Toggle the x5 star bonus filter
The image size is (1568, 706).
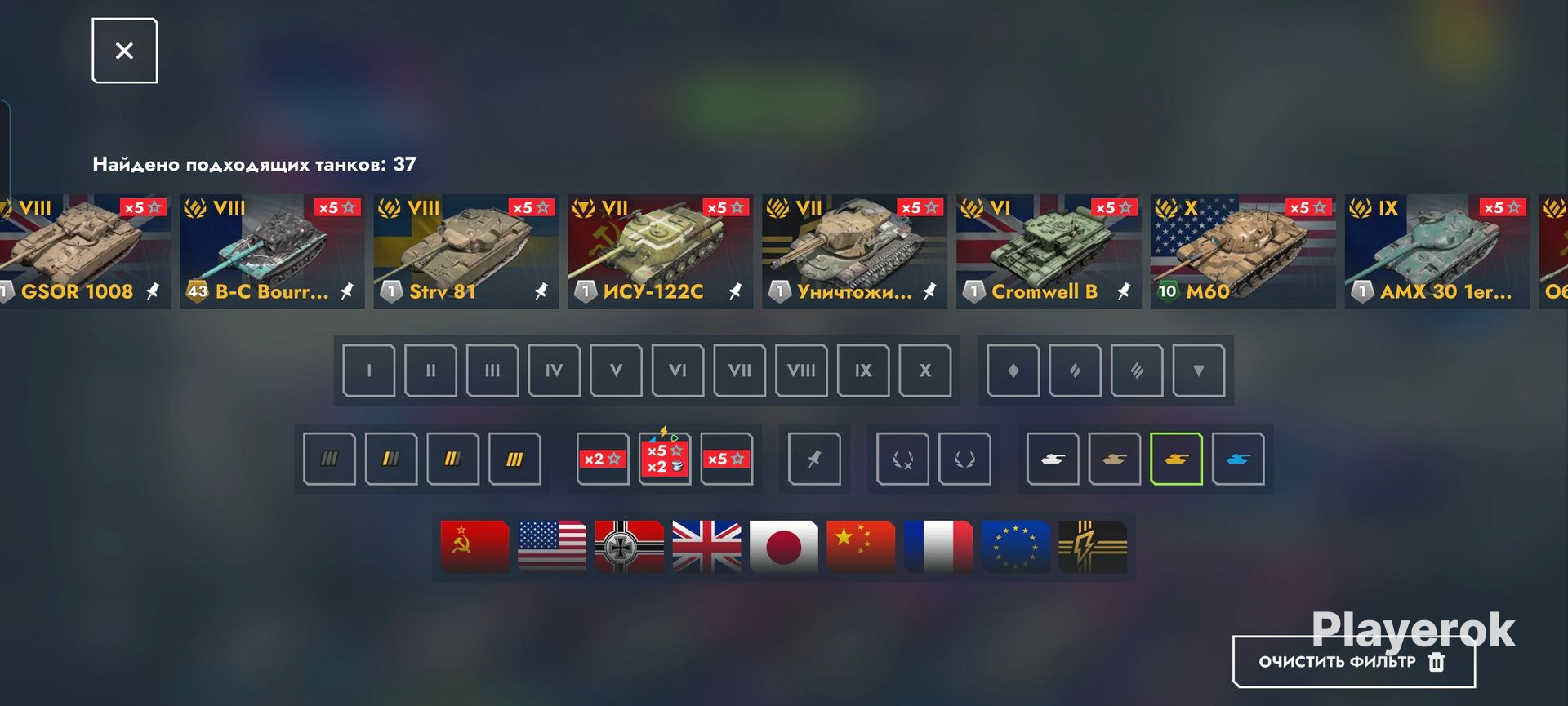[726, 459]
